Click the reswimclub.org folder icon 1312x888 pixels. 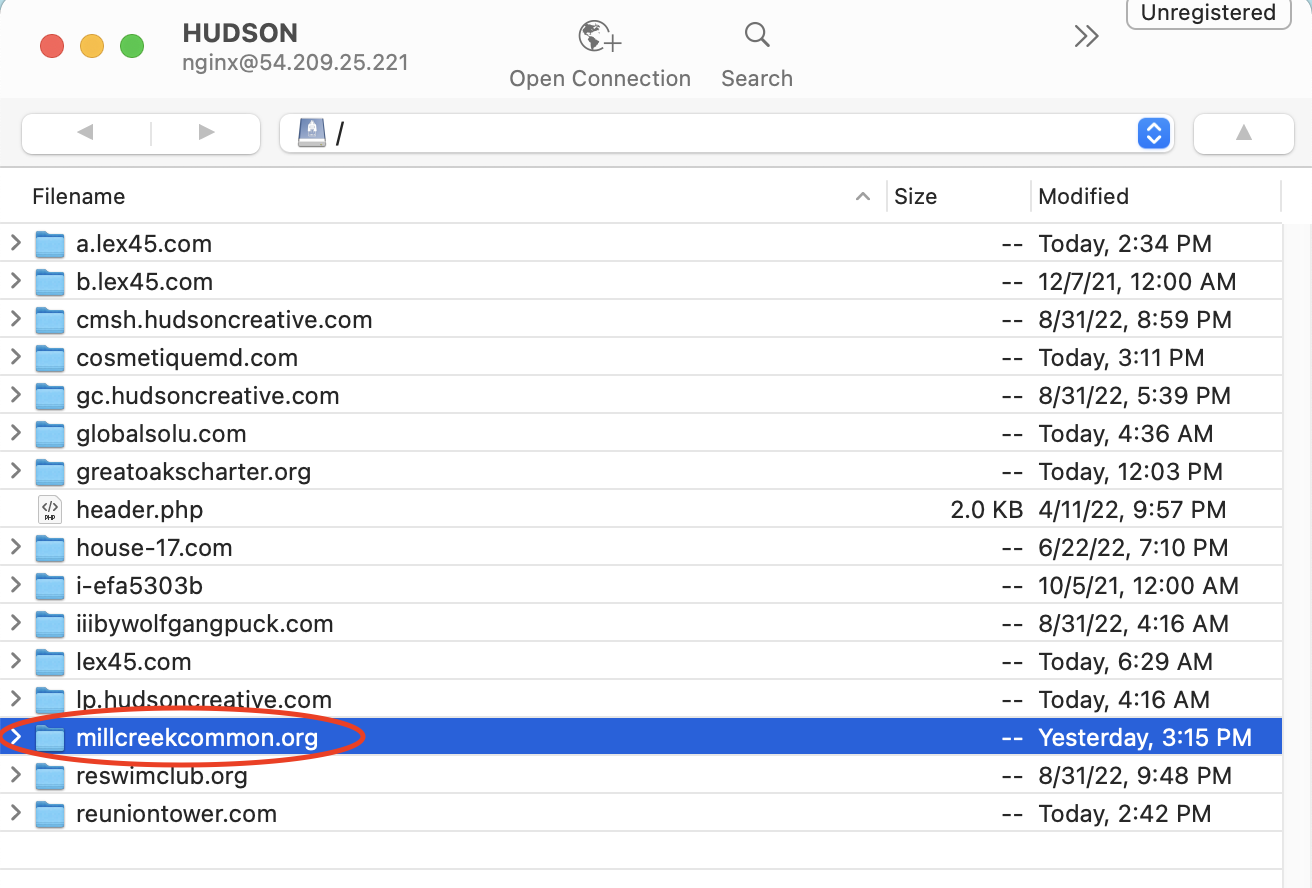pos(50,776)
